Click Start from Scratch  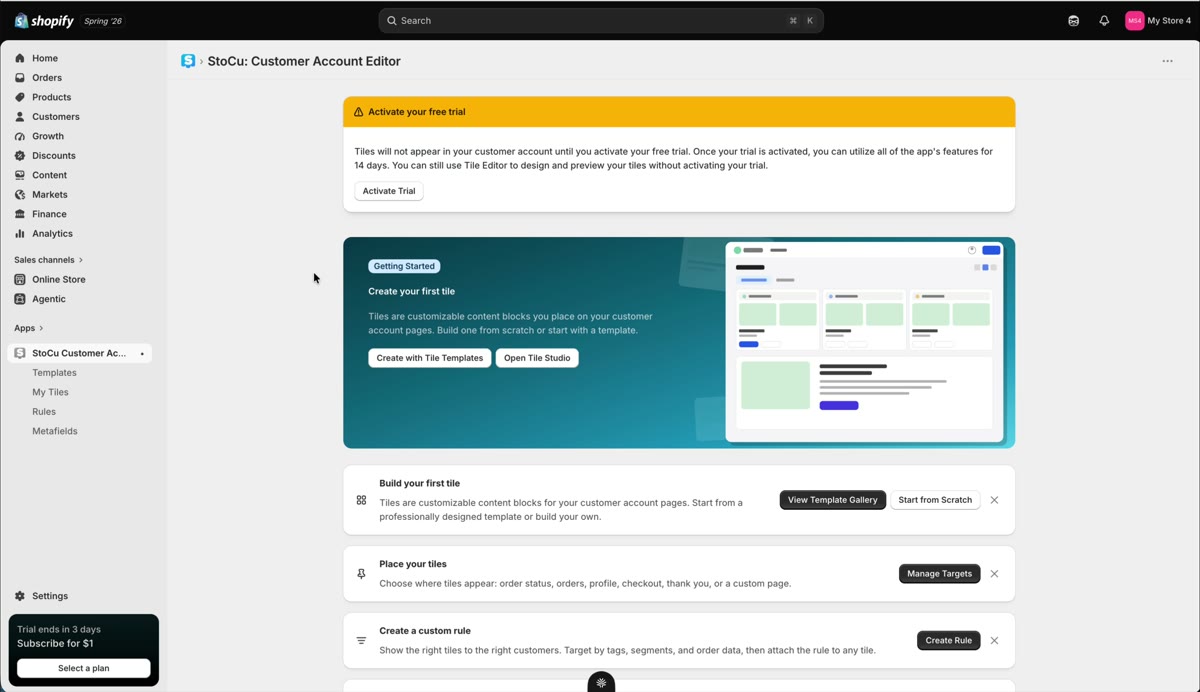(935, 500)
